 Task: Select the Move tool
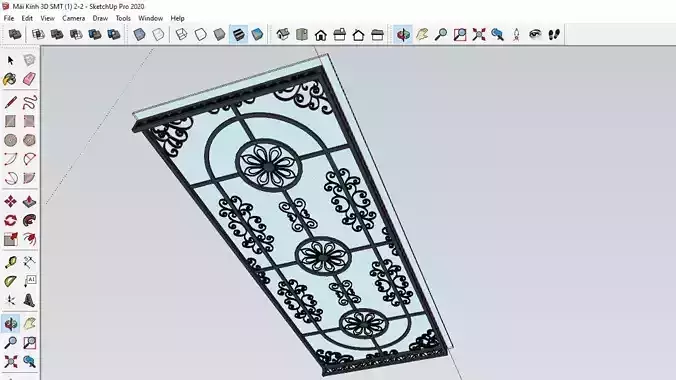pos(10,201)
